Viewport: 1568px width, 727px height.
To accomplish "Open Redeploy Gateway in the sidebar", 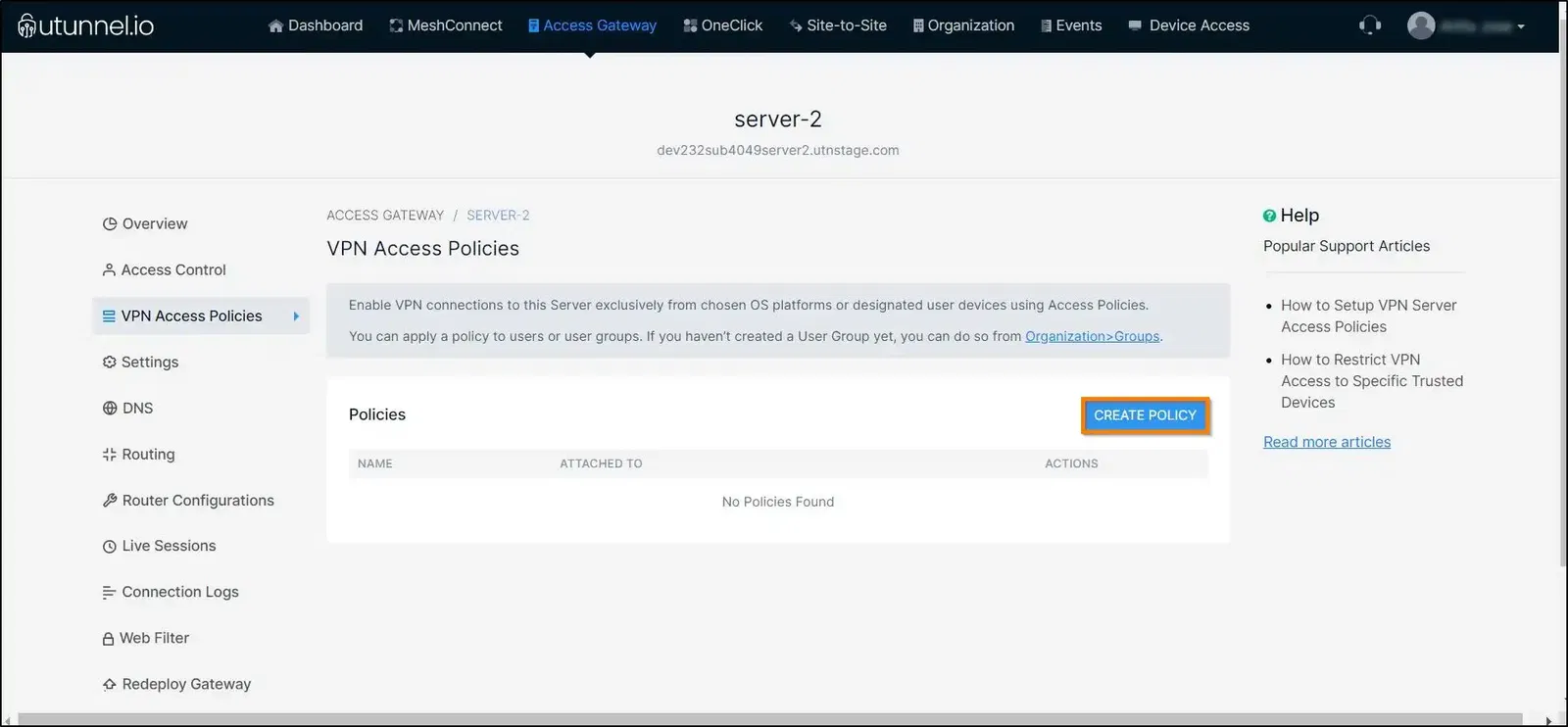I will tap(177, 684).
